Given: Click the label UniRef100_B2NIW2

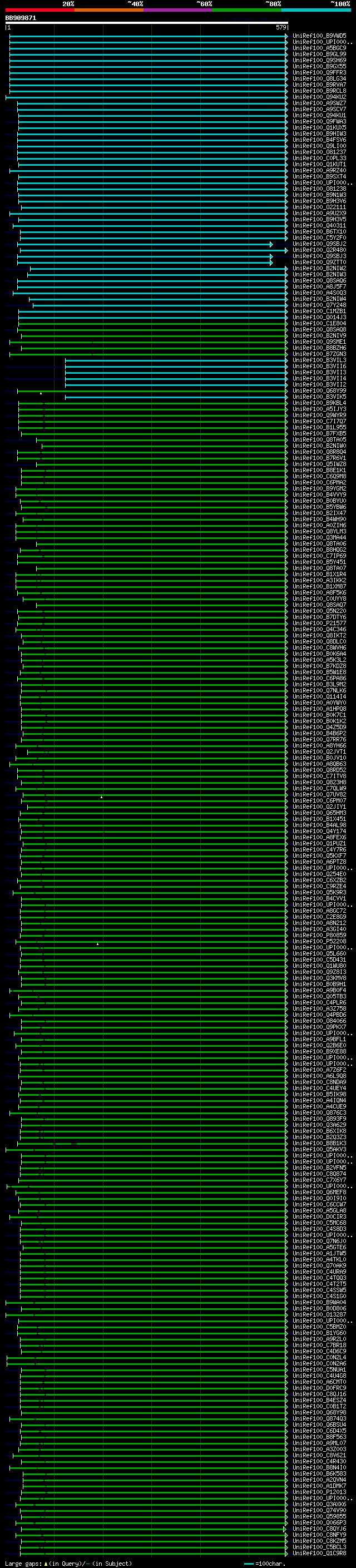Looking at the screenshot, I should coord(319,269).
